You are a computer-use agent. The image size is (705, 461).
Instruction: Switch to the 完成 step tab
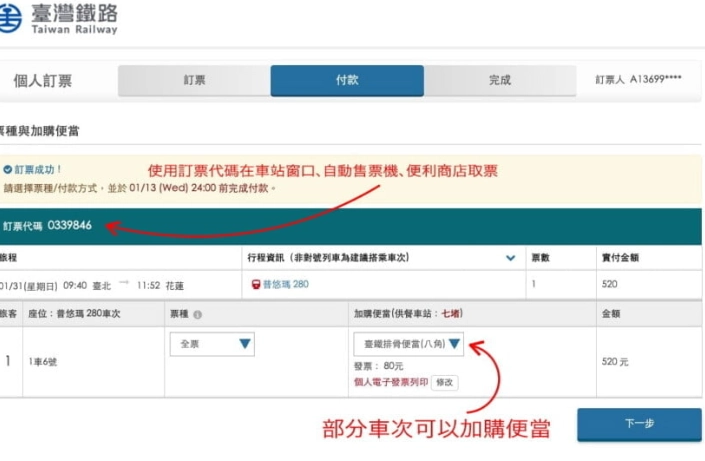pos(500,81)
